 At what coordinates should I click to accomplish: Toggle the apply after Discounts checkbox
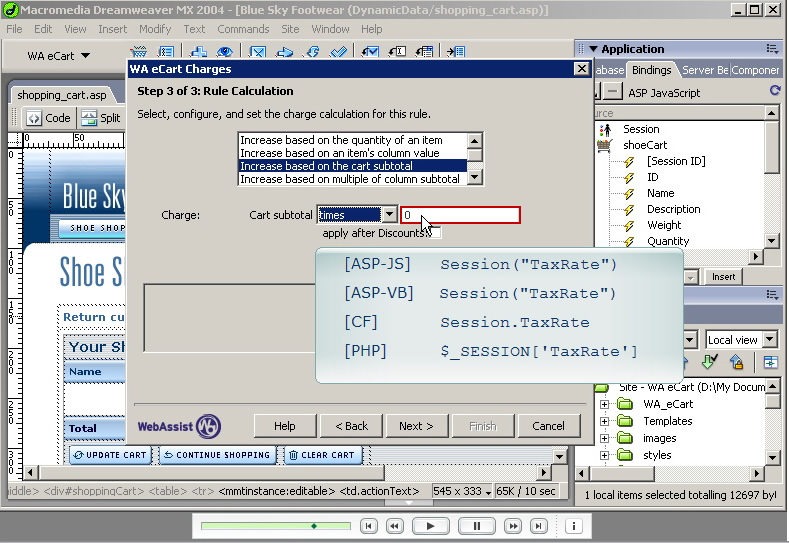tap(435, 233)
